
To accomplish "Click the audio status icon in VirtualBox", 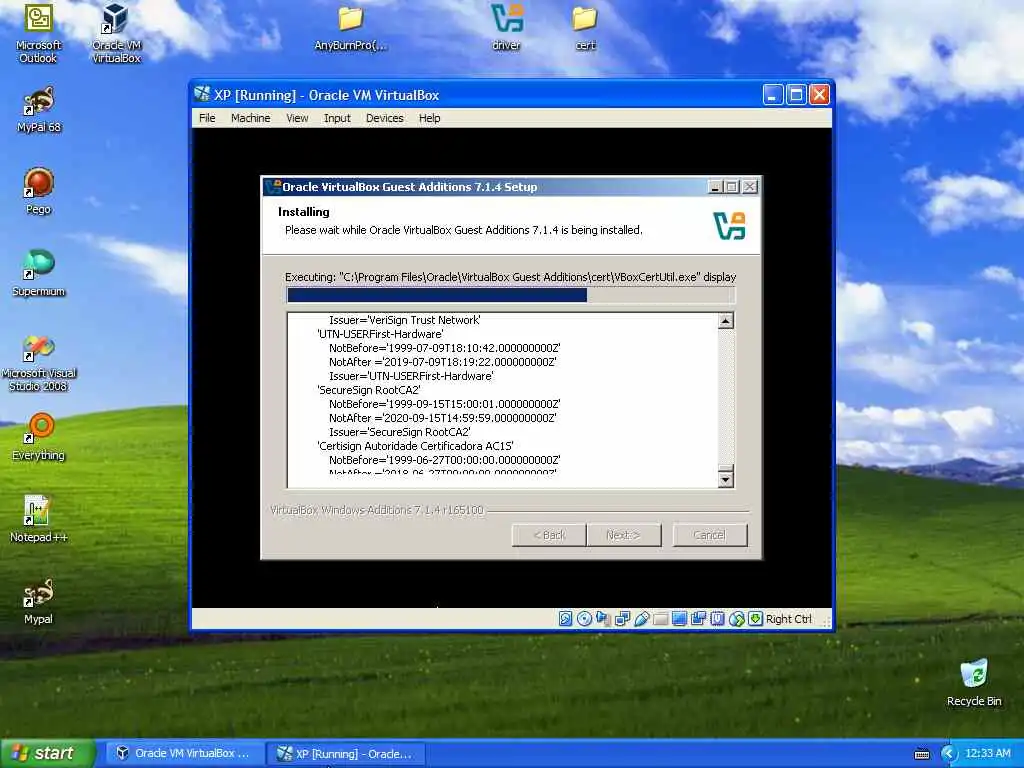I will pyautogui.click(x=603, y=618).
